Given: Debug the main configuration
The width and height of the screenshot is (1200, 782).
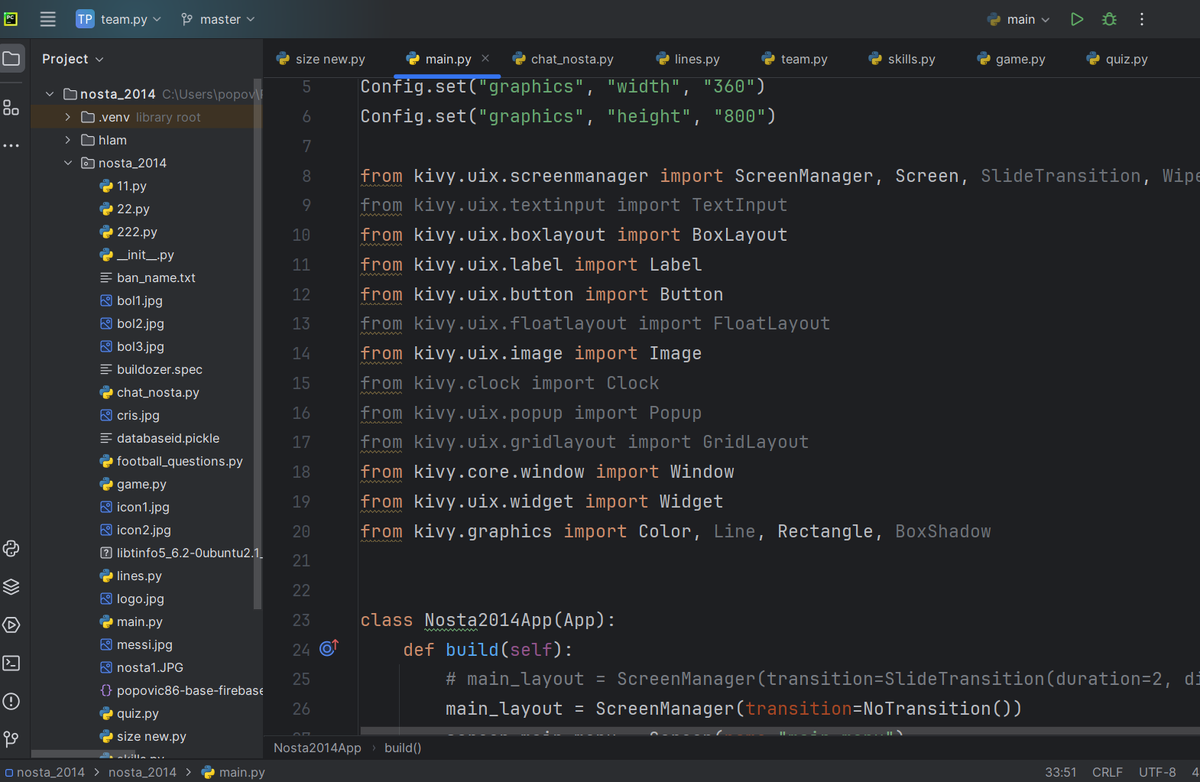Looking at the screenshot, I should [1109, 19].
